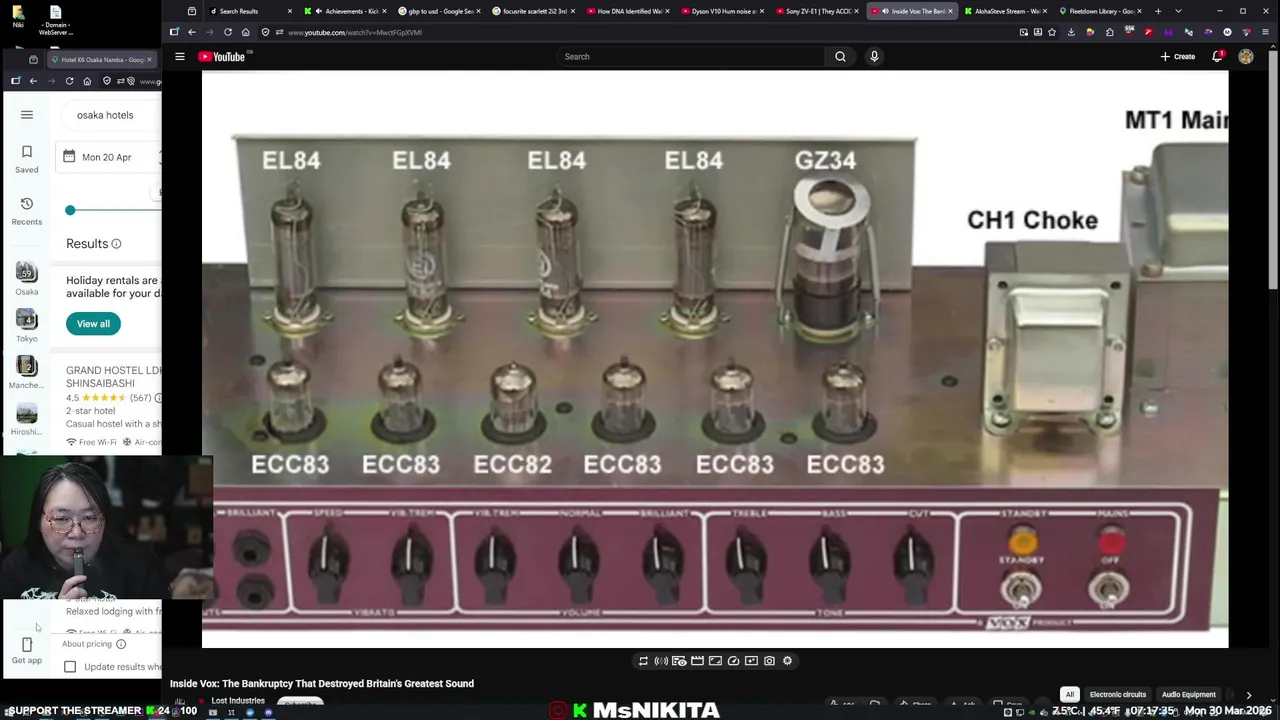Open the browser downloads icon
Viewport: 1280px width, 720px height.
[1071, 32]
